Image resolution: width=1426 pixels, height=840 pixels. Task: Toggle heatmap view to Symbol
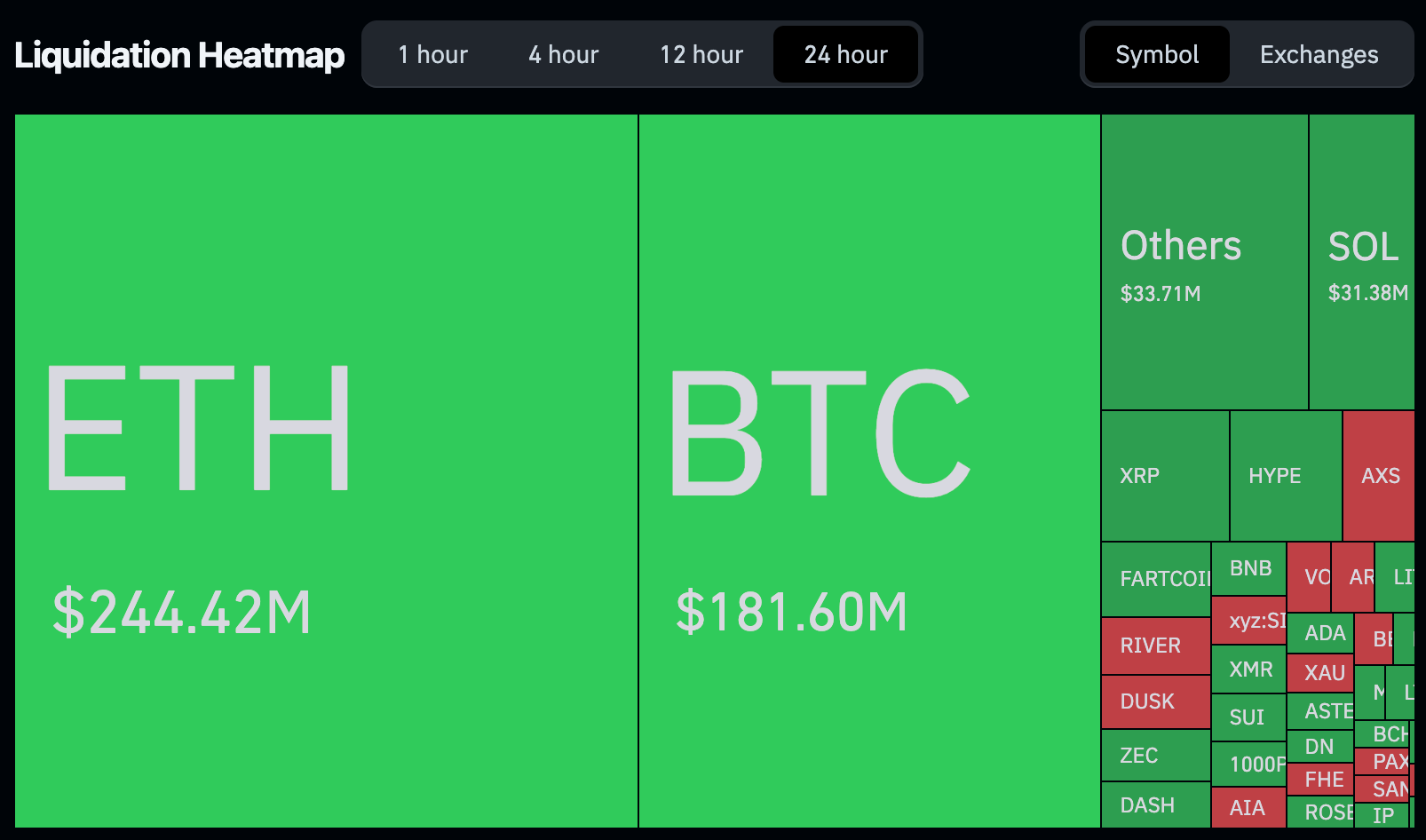point(1156,55)
